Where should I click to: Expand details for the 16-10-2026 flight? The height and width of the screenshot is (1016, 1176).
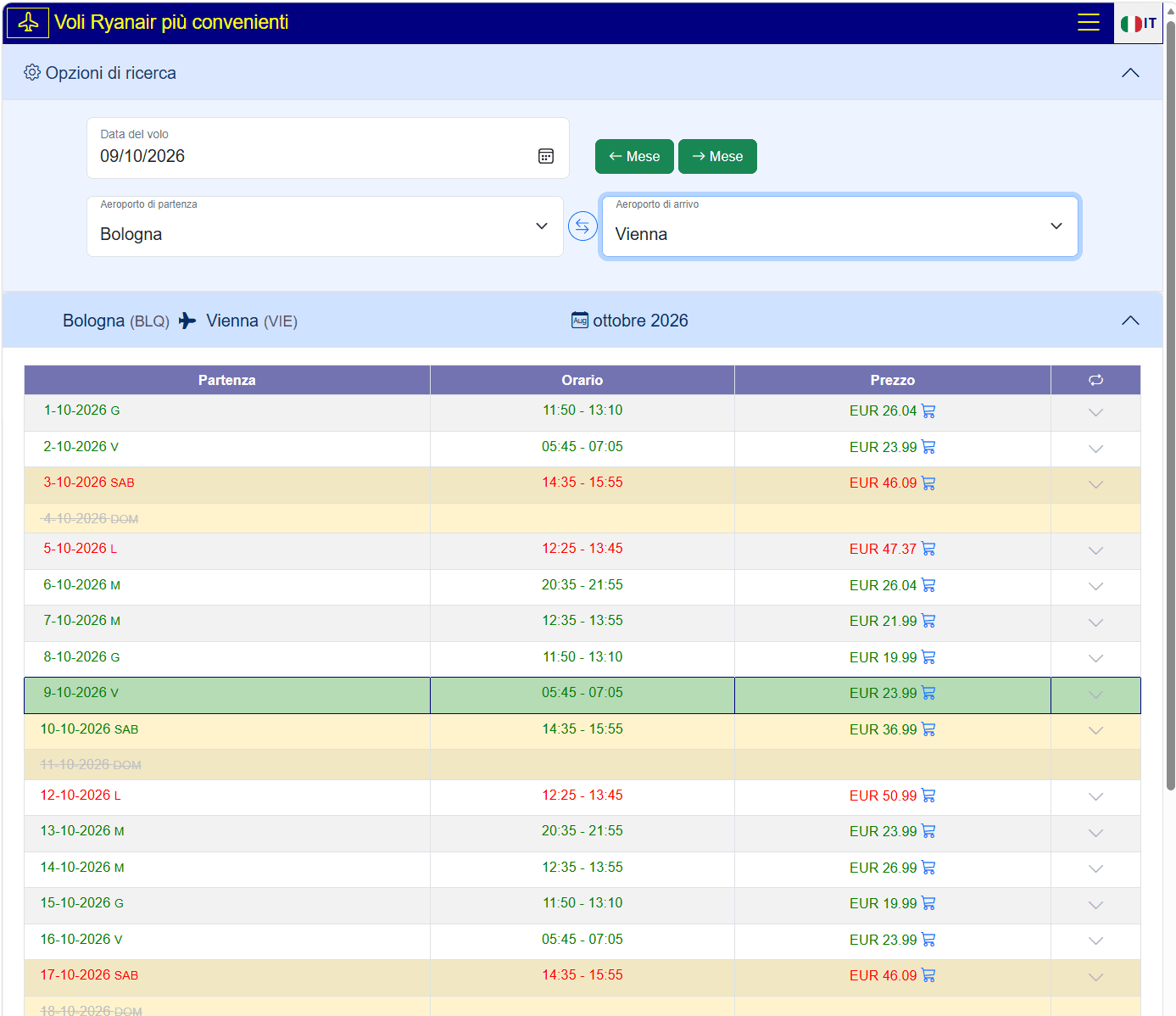1095,941
